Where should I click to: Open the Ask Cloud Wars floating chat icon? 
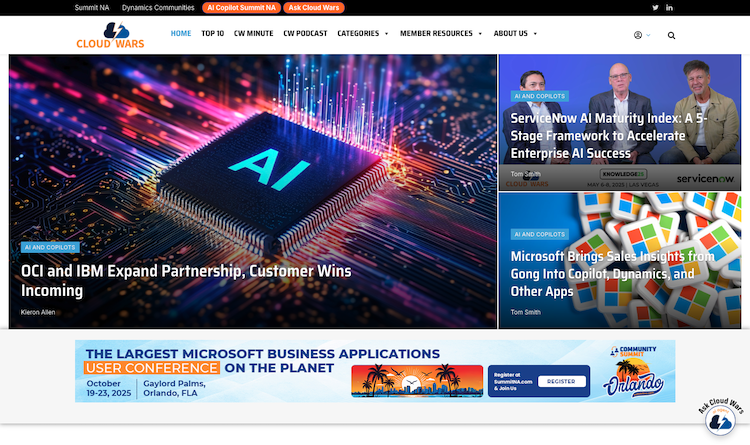[x=720, y=420]
